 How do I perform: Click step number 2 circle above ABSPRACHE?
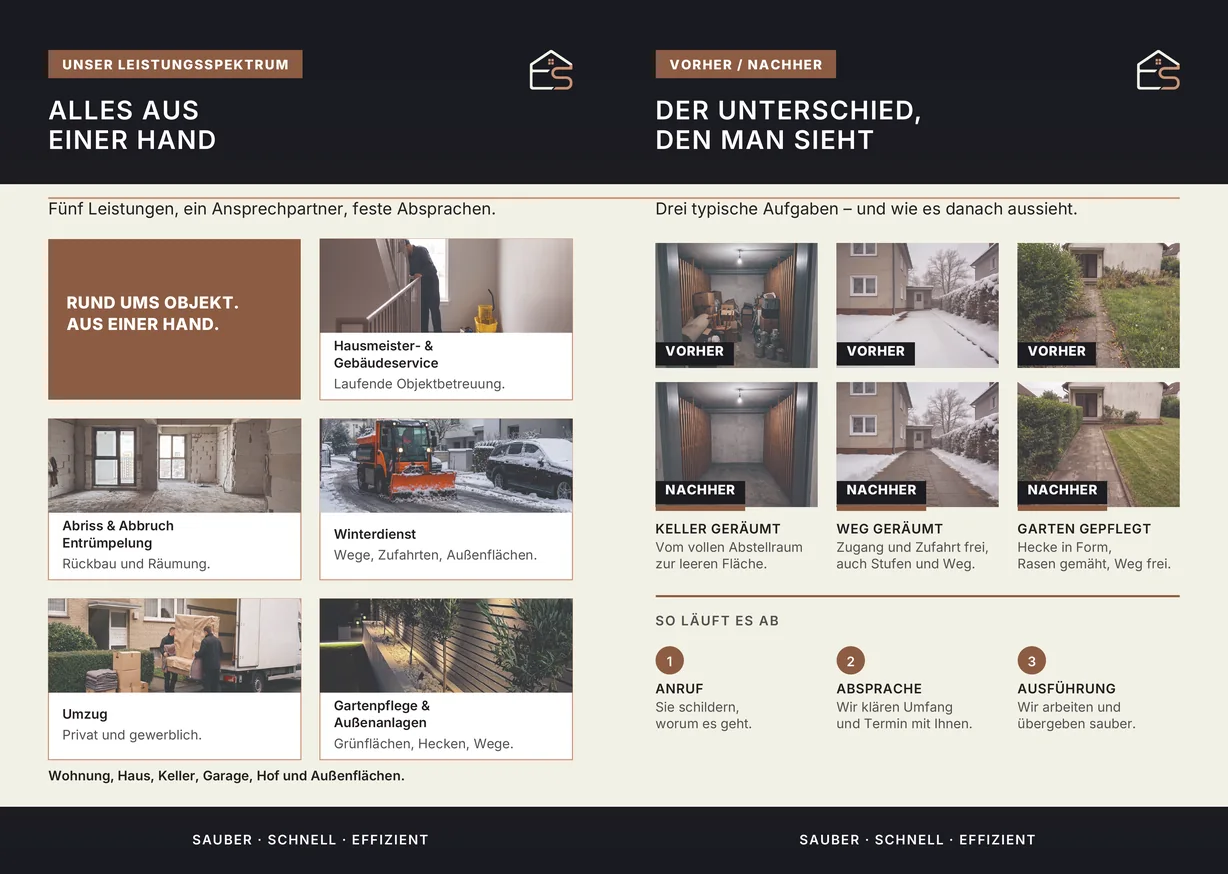(850, 660)
